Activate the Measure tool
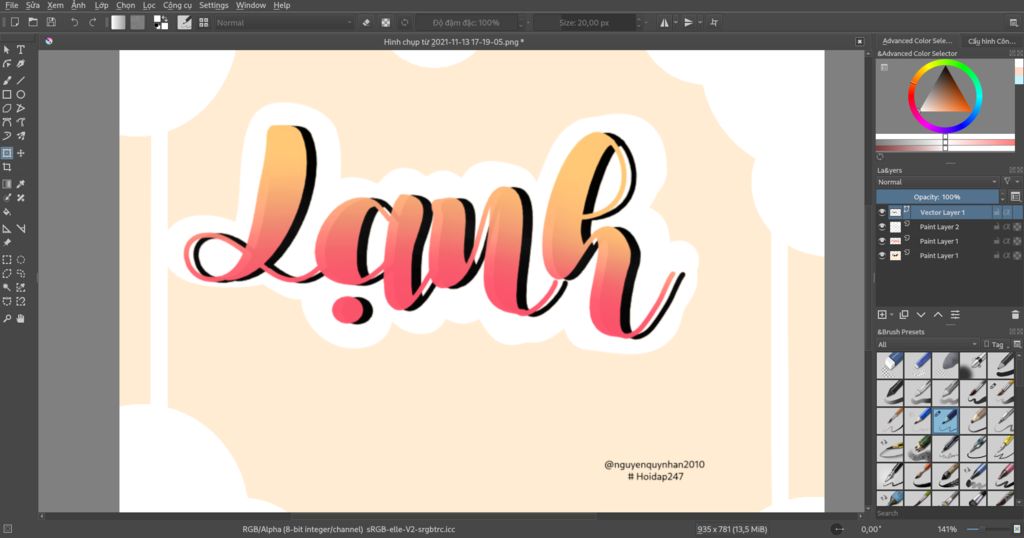Screen dimensions: 1024x538 coord(21,229)
